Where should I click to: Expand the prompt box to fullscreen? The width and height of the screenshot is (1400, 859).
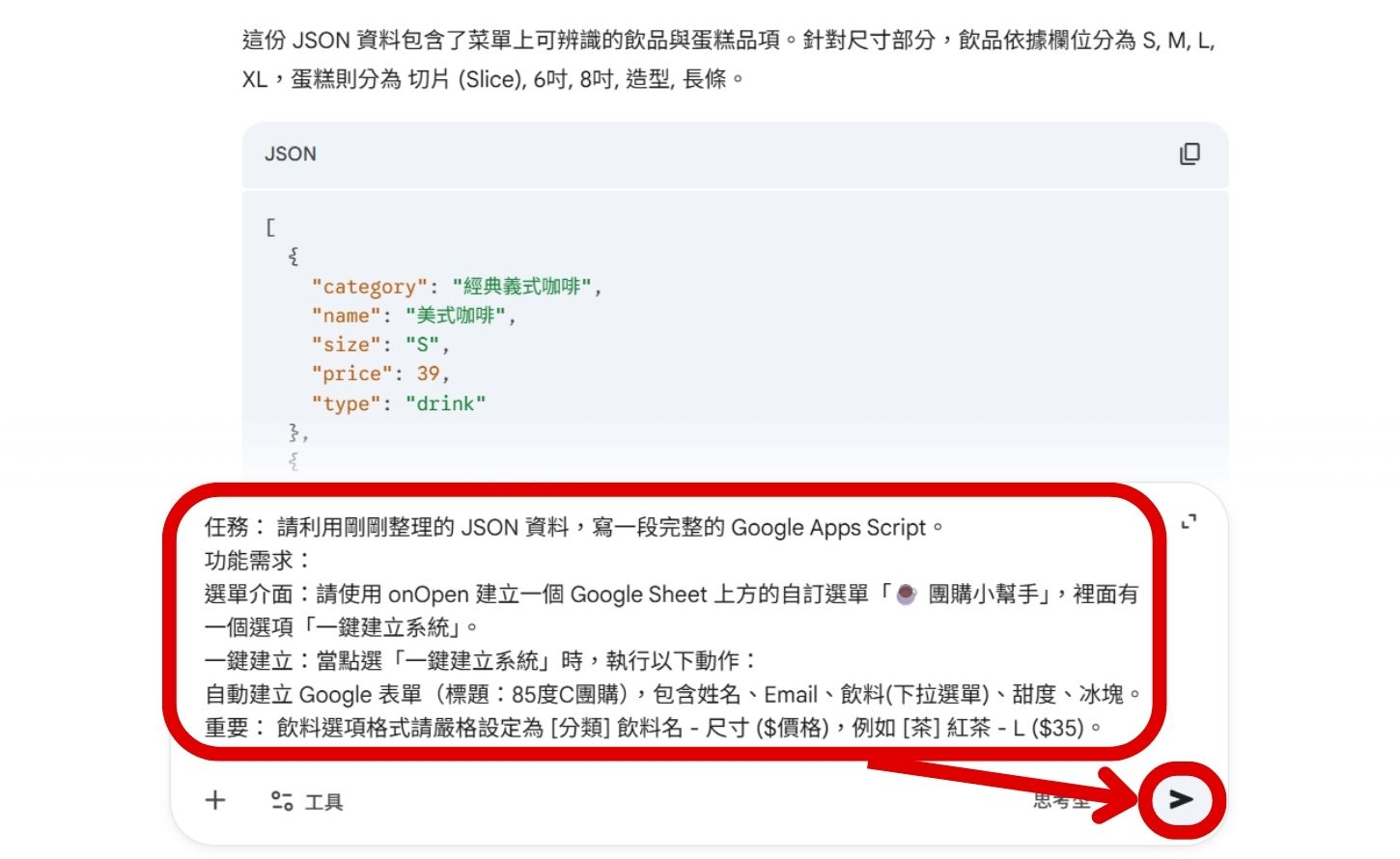click(1190, 522)
